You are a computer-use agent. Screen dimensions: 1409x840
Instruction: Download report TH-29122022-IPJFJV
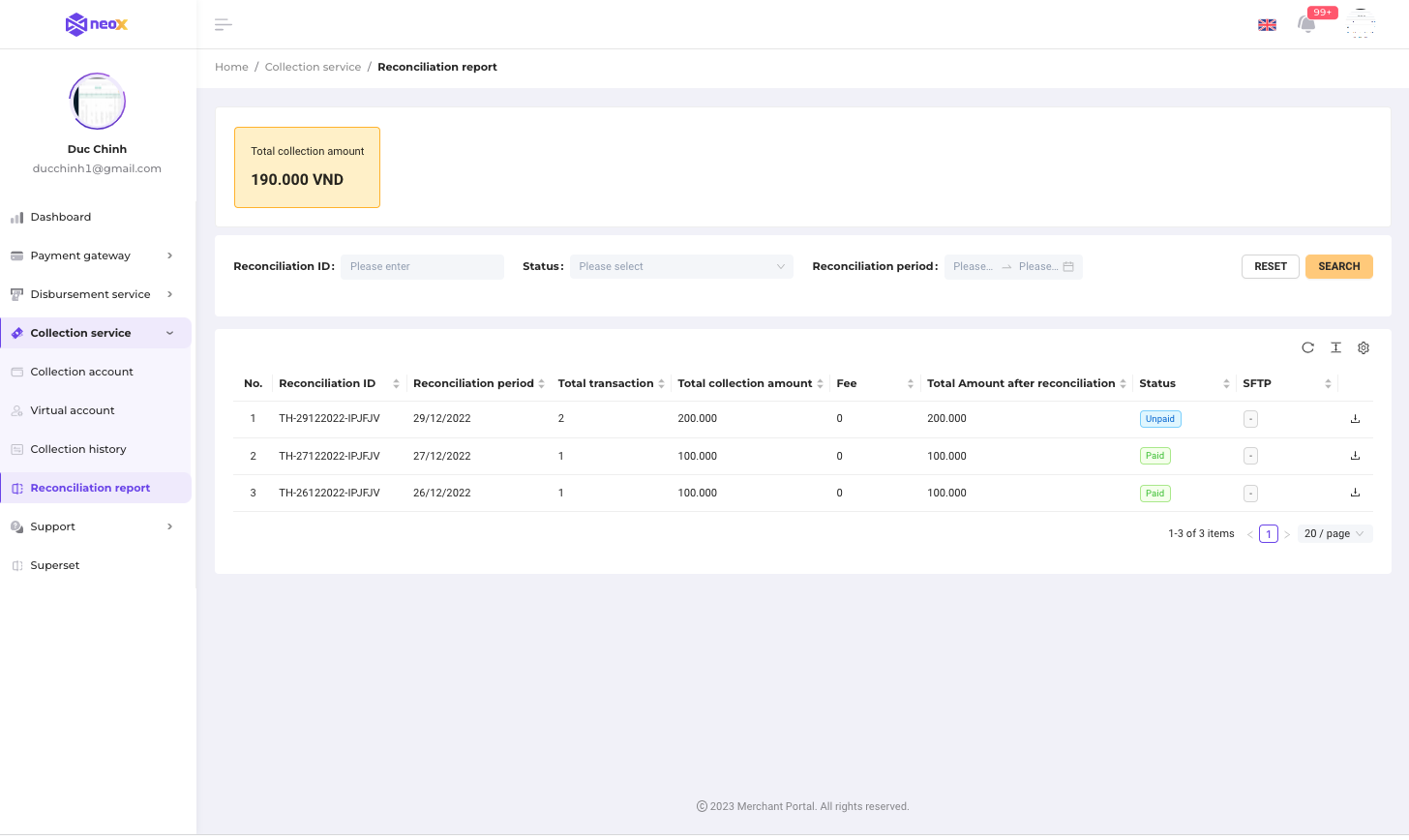(1355, 419)
